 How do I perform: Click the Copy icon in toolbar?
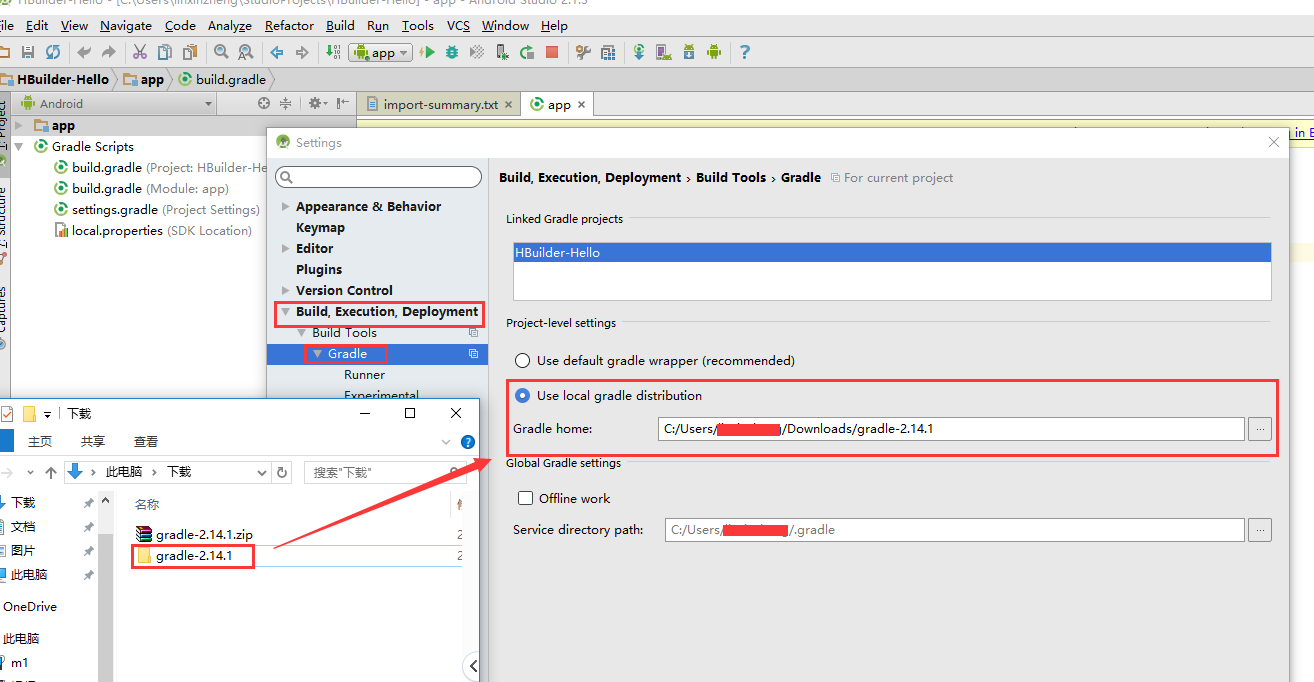click(164, 53)
